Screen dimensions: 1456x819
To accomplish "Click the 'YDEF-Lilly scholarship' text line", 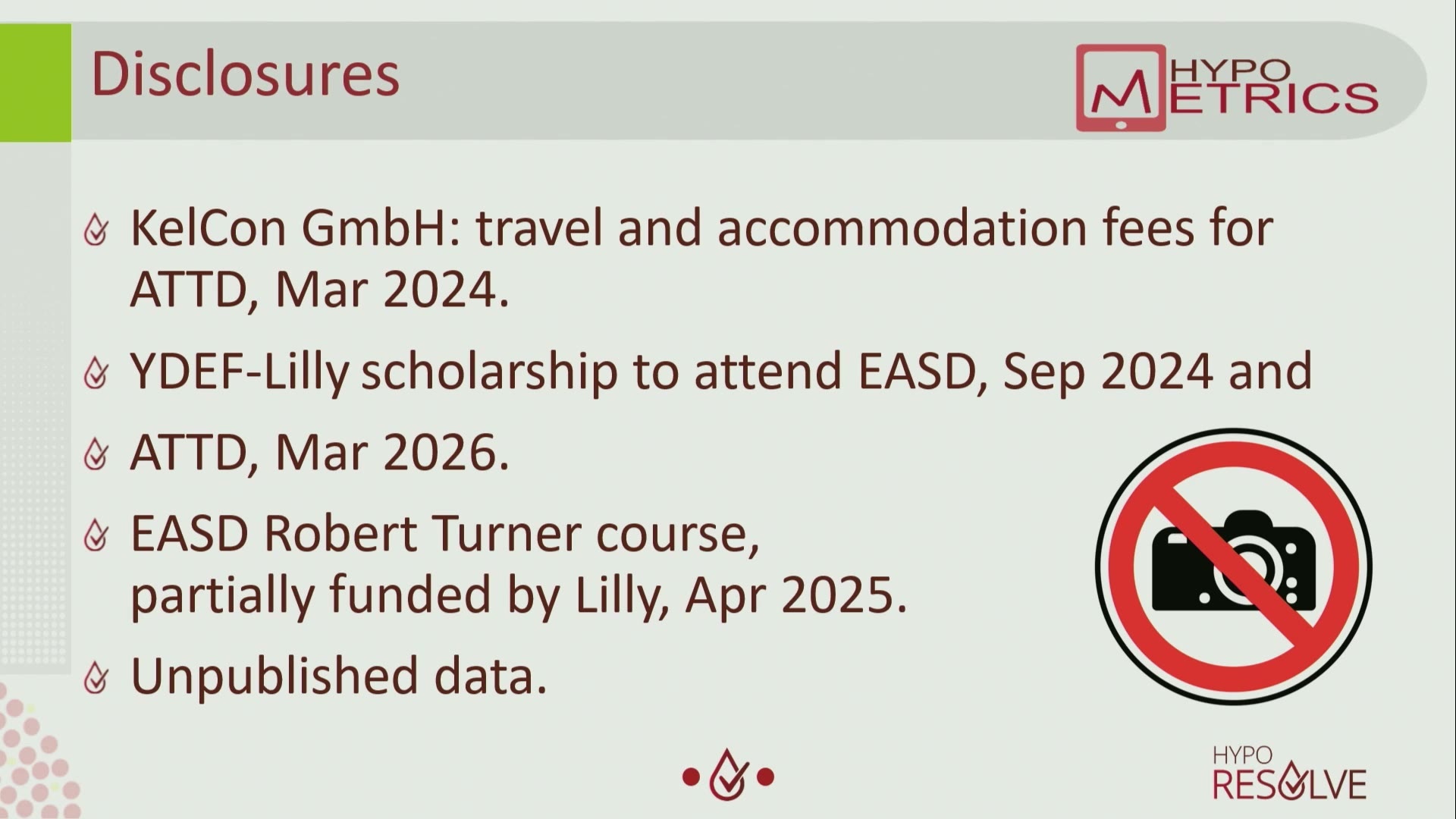I will tap(375, 372).
